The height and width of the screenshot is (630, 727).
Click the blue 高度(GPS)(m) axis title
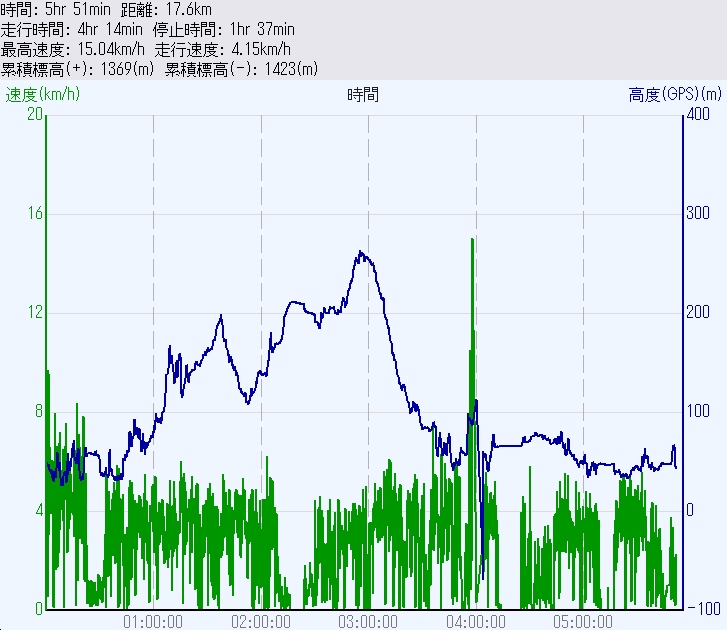coord(675,95)
